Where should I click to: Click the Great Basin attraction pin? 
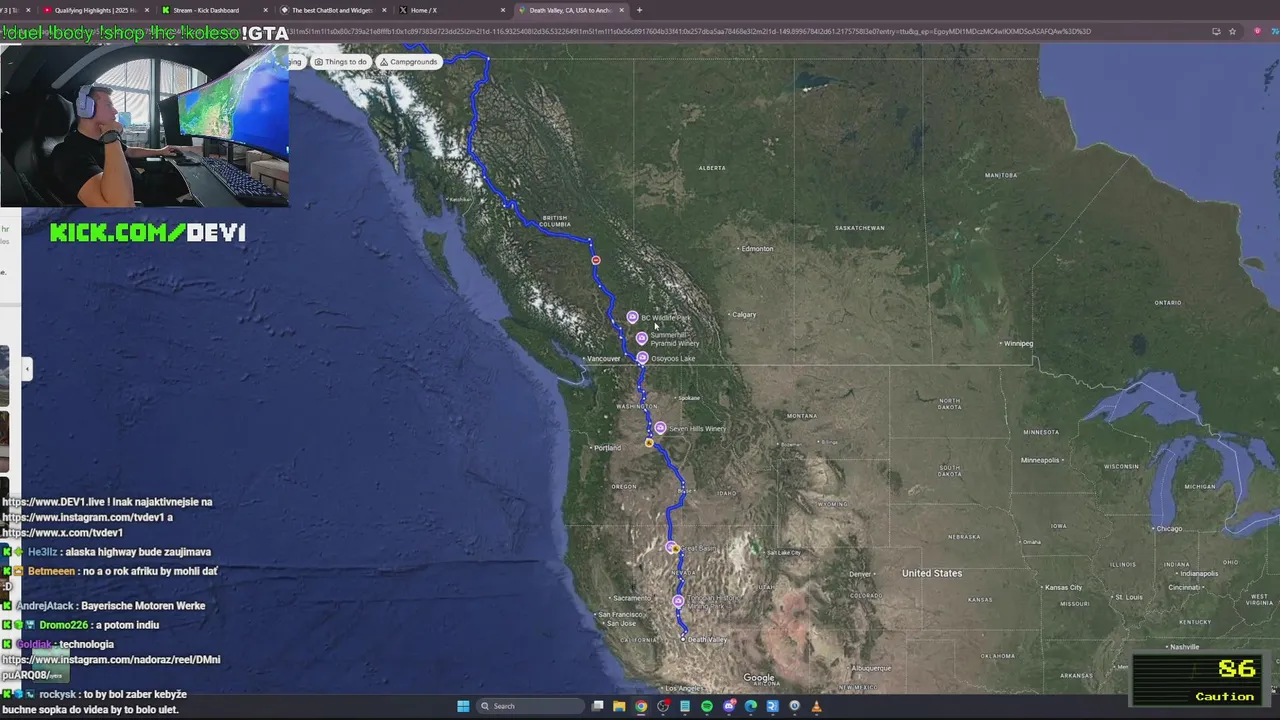click(672, 547)
